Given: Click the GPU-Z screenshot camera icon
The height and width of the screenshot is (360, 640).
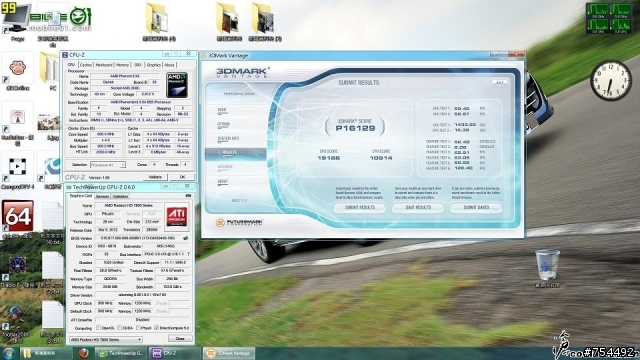Looking at the screenshot, I should pos(188,196).
